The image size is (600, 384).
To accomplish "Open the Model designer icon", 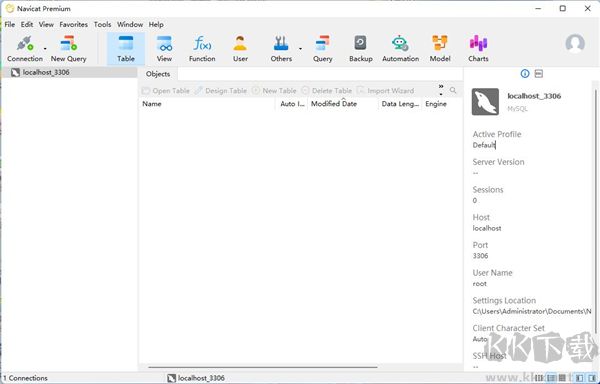I will (x=440, y=49).
